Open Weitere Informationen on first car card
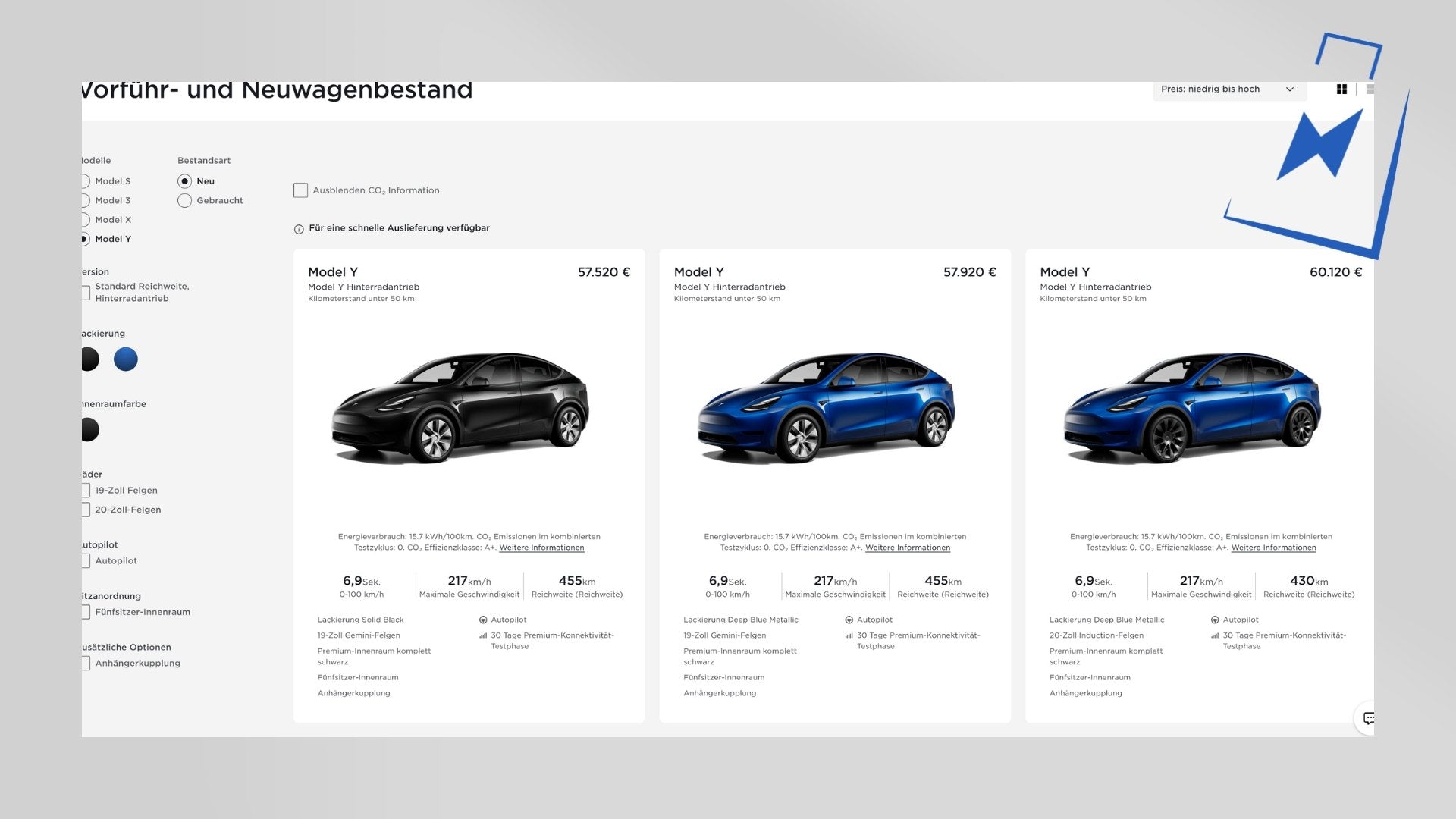This screenshot has width=1456, height=819. click(541, 548)
